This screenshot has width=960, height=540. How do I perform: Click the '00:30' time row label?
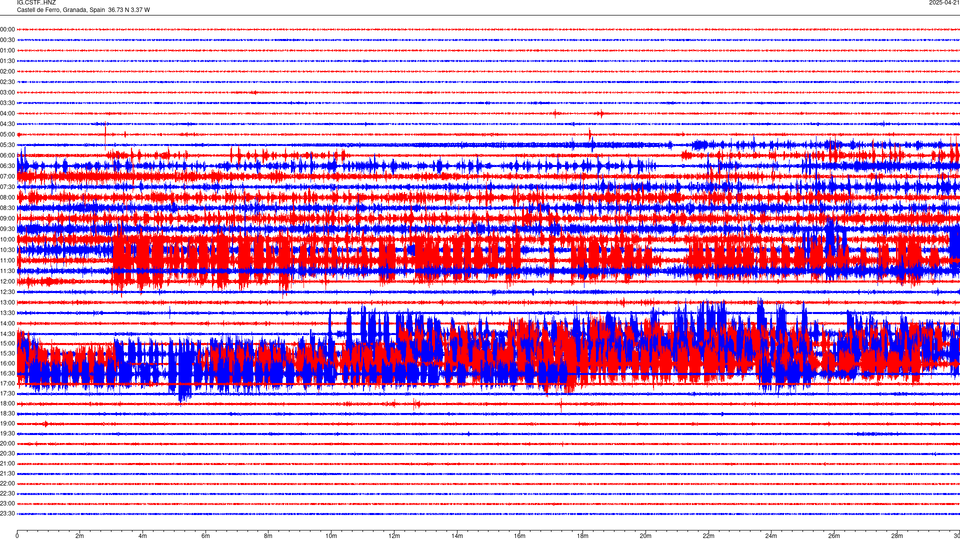coord(7,40)
